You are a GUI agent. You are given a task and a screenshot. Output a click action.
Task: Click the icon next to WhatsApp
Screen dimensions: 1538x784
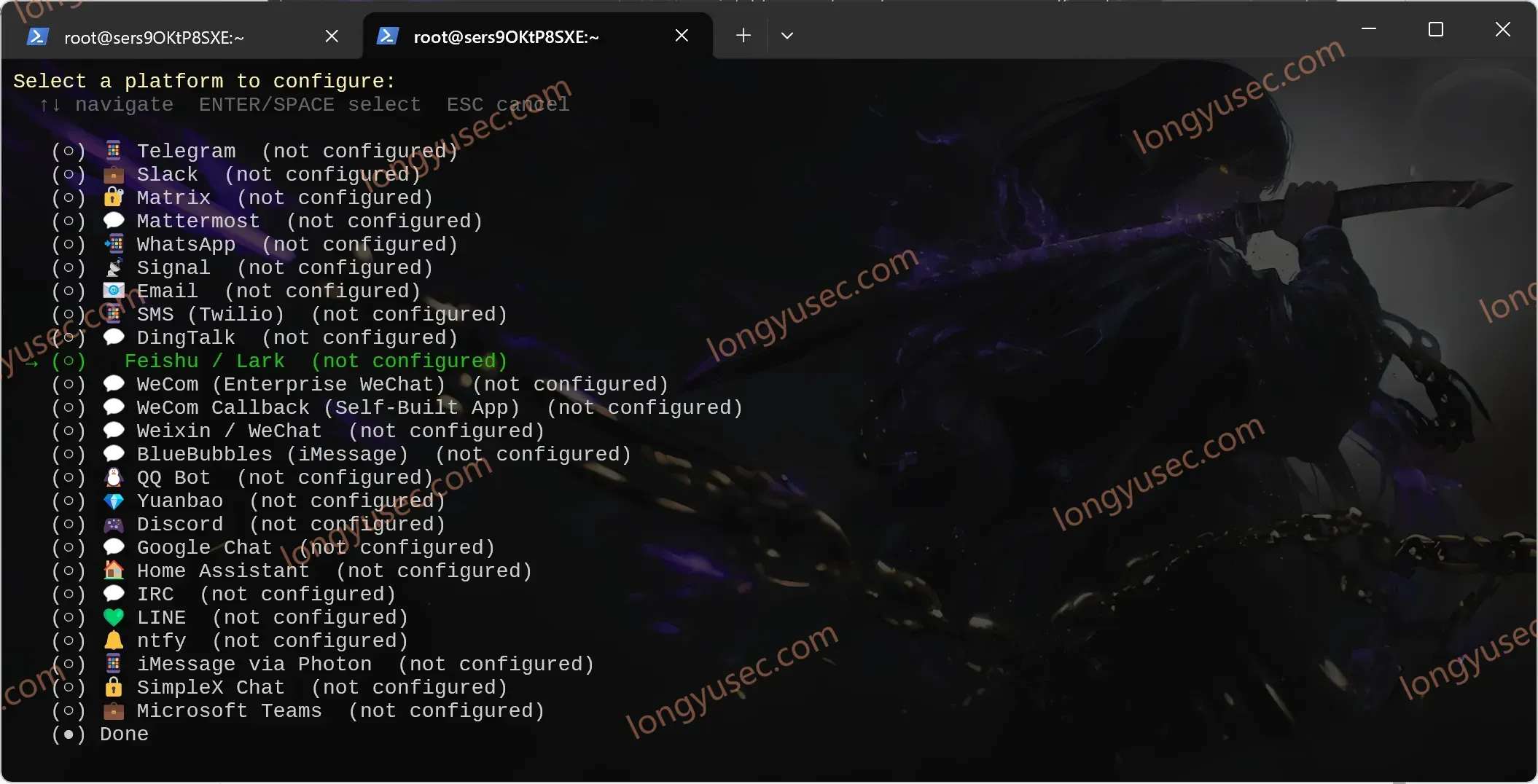[113, 244]
